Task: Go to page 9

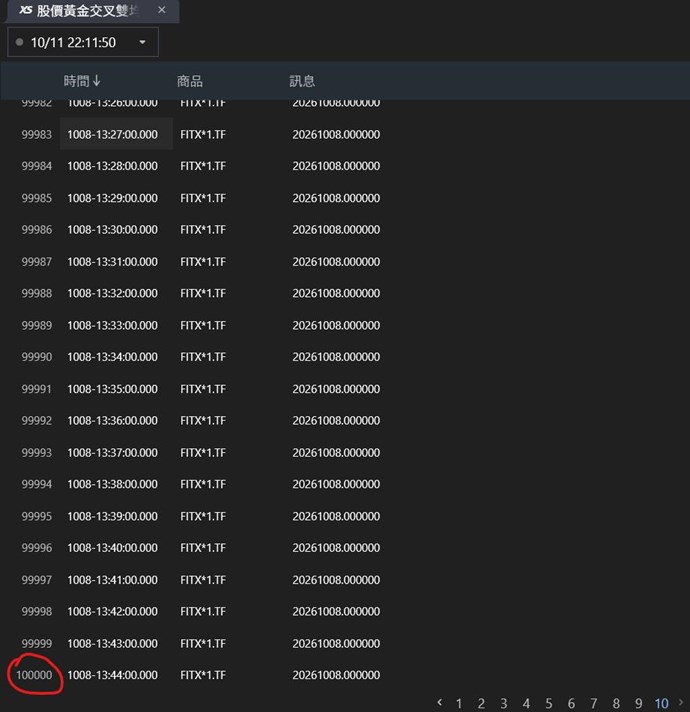Action: pos(639,703)
